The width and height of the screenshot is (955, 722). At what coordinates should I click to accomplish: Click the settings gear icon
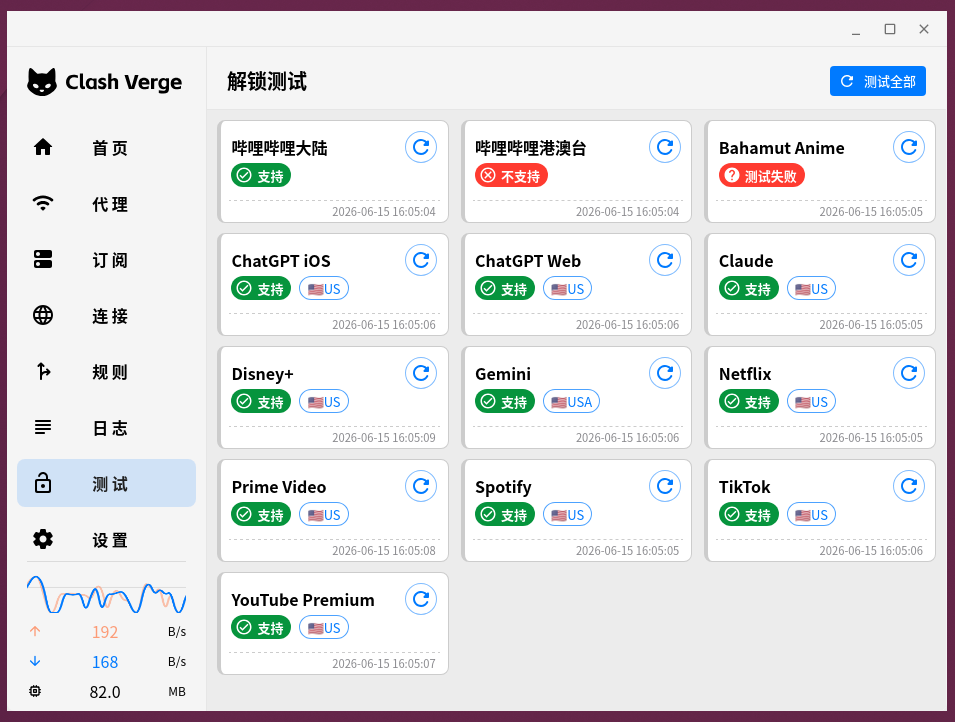(x=43, y=539)
